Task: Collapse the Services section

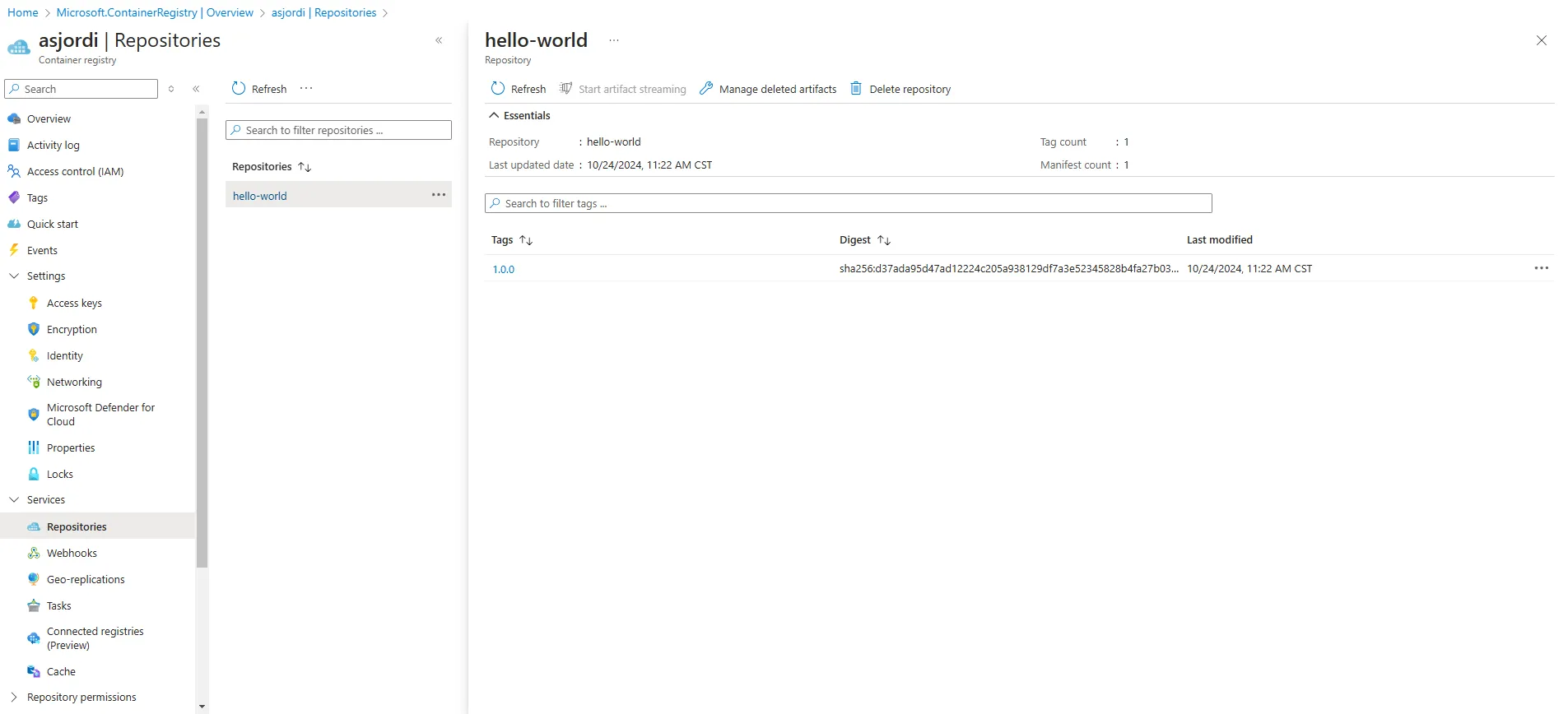Action: coord(14,500)
